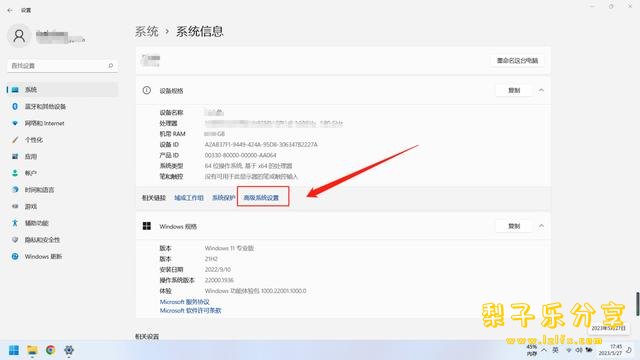Screen dimensions: 640x360
Task: Launch Chrome from the taskbar
Action: click(x=51, y=350)
